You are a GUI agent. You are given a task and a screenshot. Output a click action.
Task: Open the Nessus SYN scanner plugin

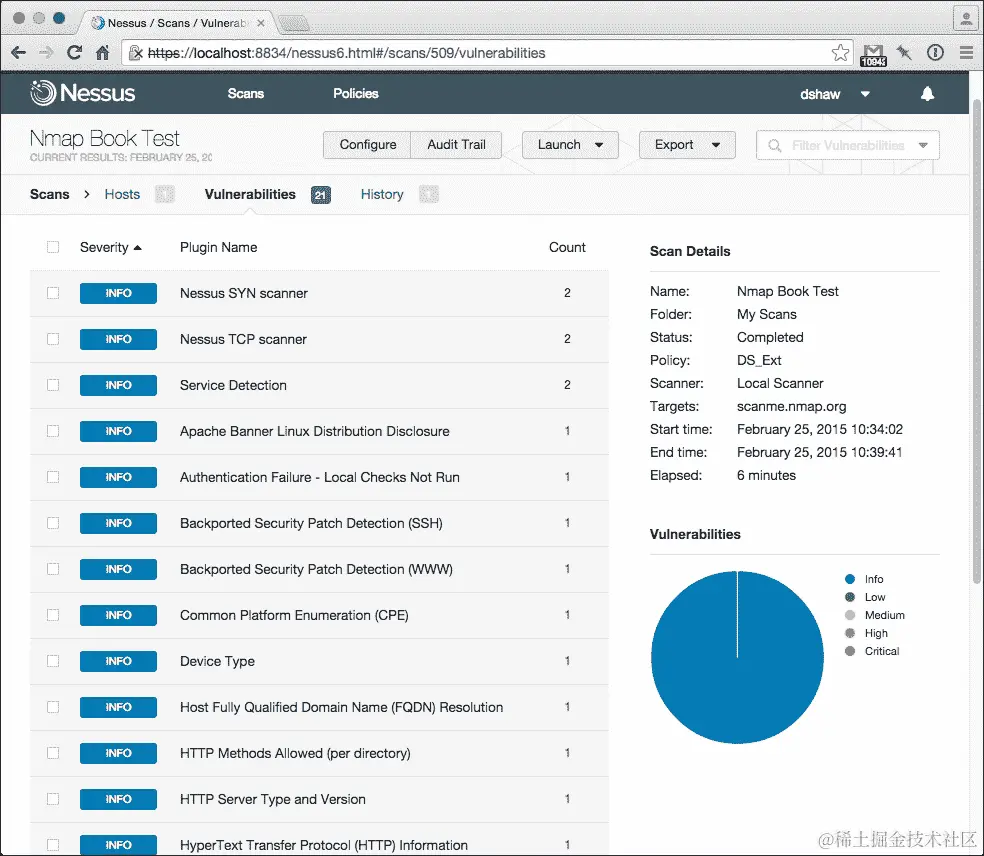tap(243, 293)
